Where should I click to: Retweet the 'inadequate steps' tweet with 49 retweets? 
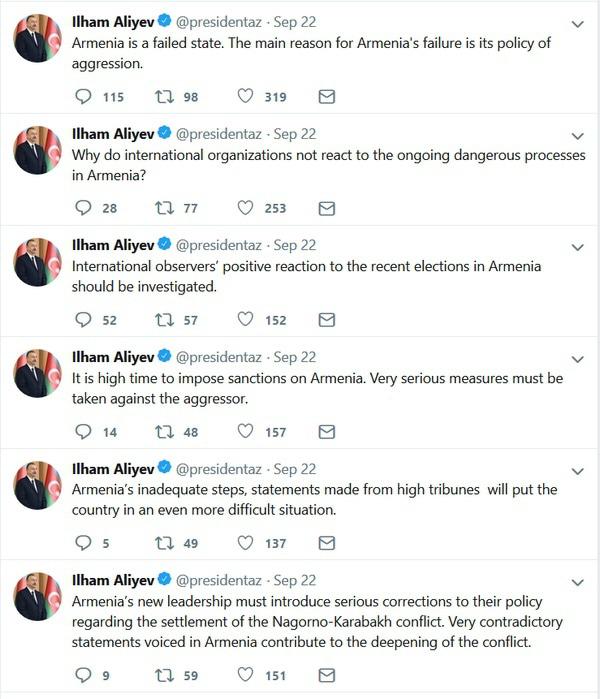click(x=163, y=543)
